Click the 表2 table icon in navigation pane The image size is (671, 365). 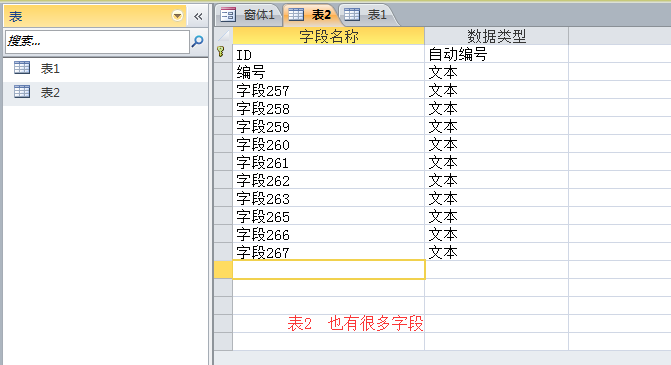pyautogui.click(x=22, y=92)
